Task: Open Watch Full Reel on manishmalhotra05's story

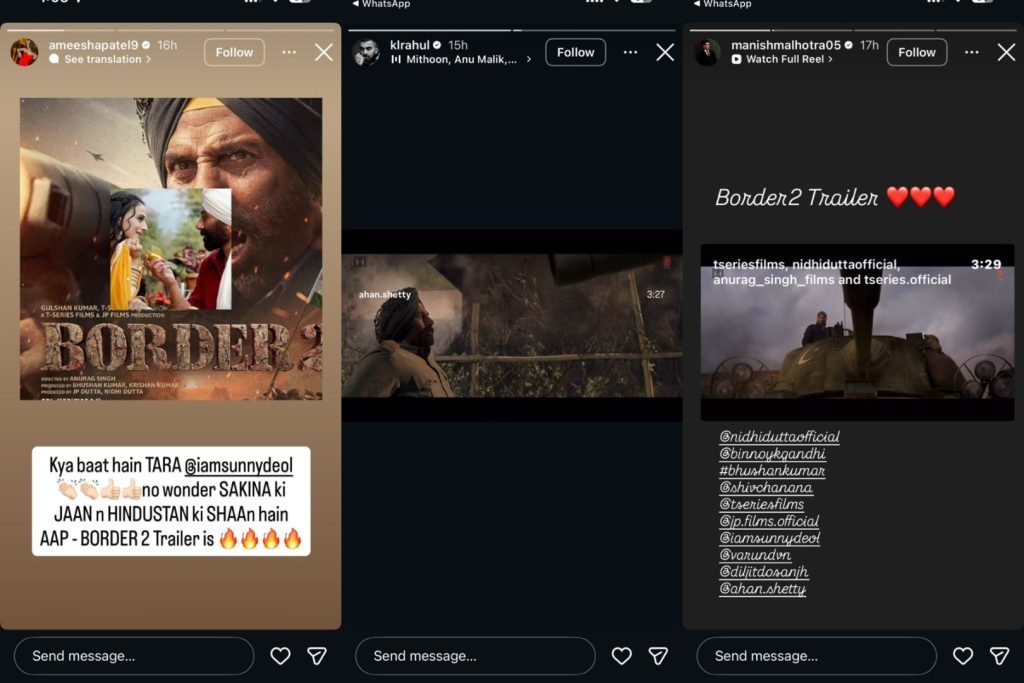Action: [x=789, y=60]
